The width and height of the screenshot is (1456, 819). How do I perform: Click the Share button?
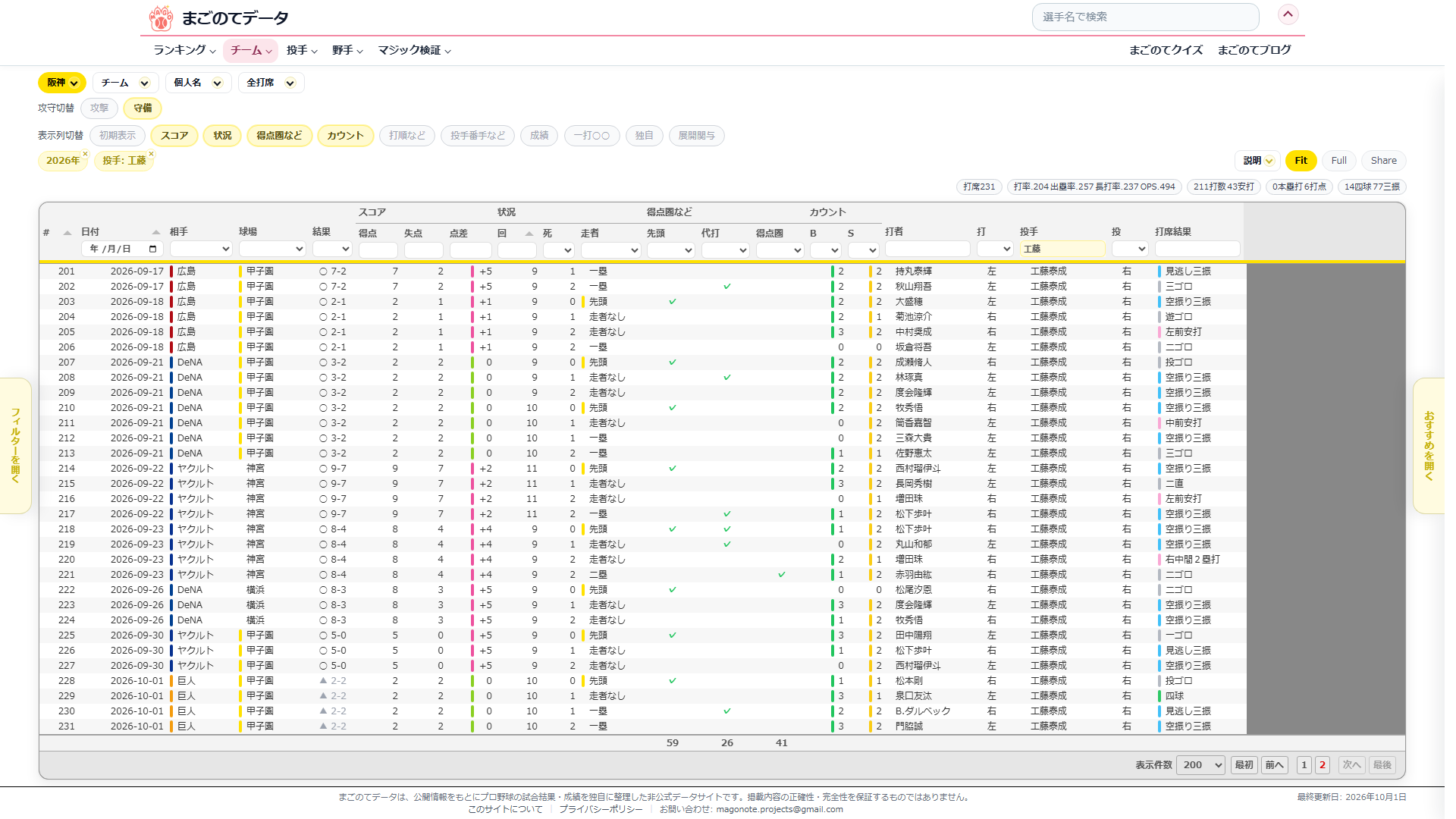[1383, 161]
